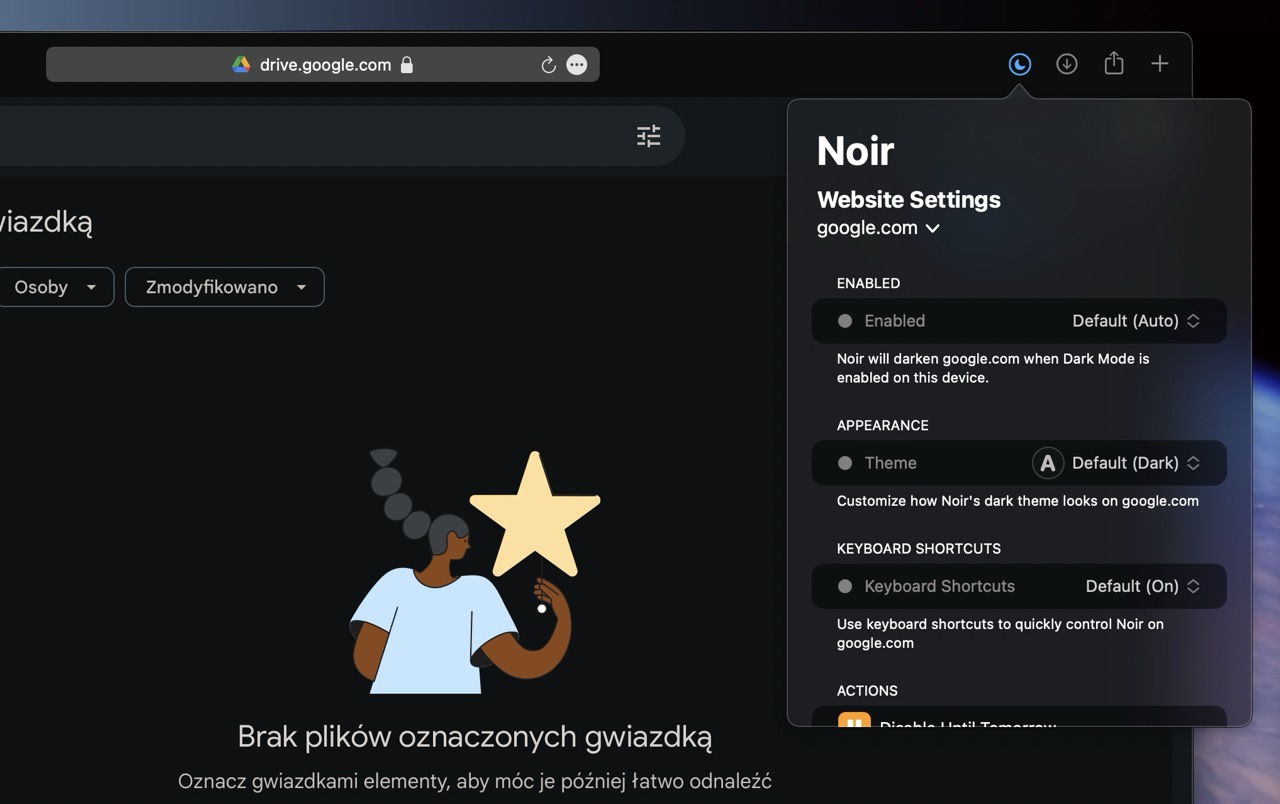Viewport: 1280px width, 804px height.
Task: Click the APPEARANCE section label
Action: (x=883, y=425)
